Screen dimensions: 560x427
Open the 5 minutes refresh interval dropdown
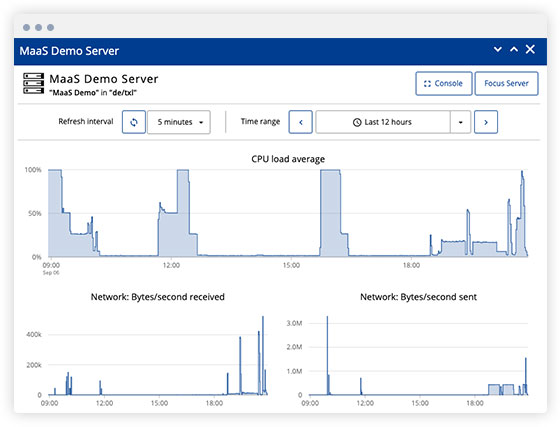tap(179, 122)
